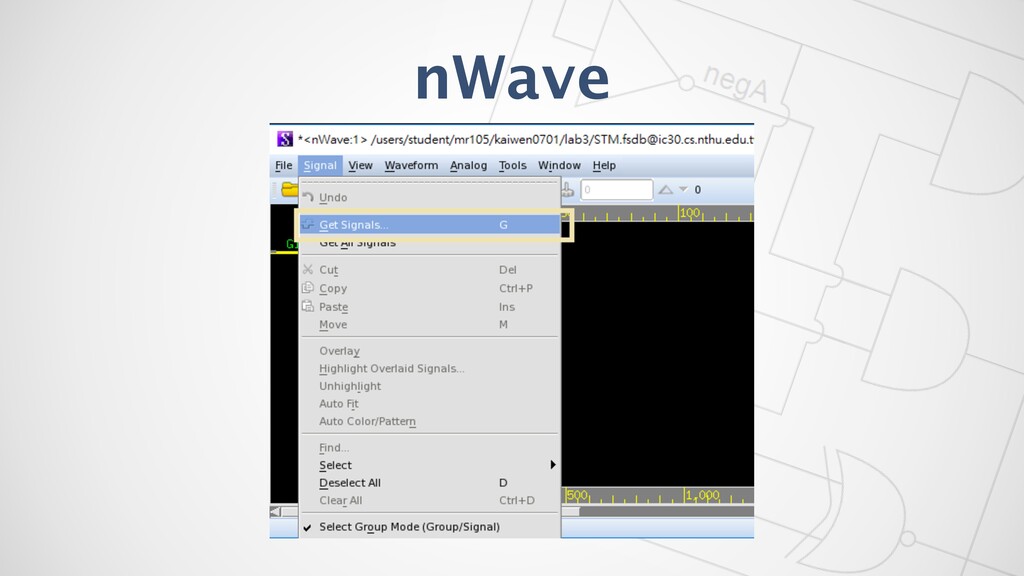Select the Overlay menu entry
1024x576 pixels.
point(430,351)
